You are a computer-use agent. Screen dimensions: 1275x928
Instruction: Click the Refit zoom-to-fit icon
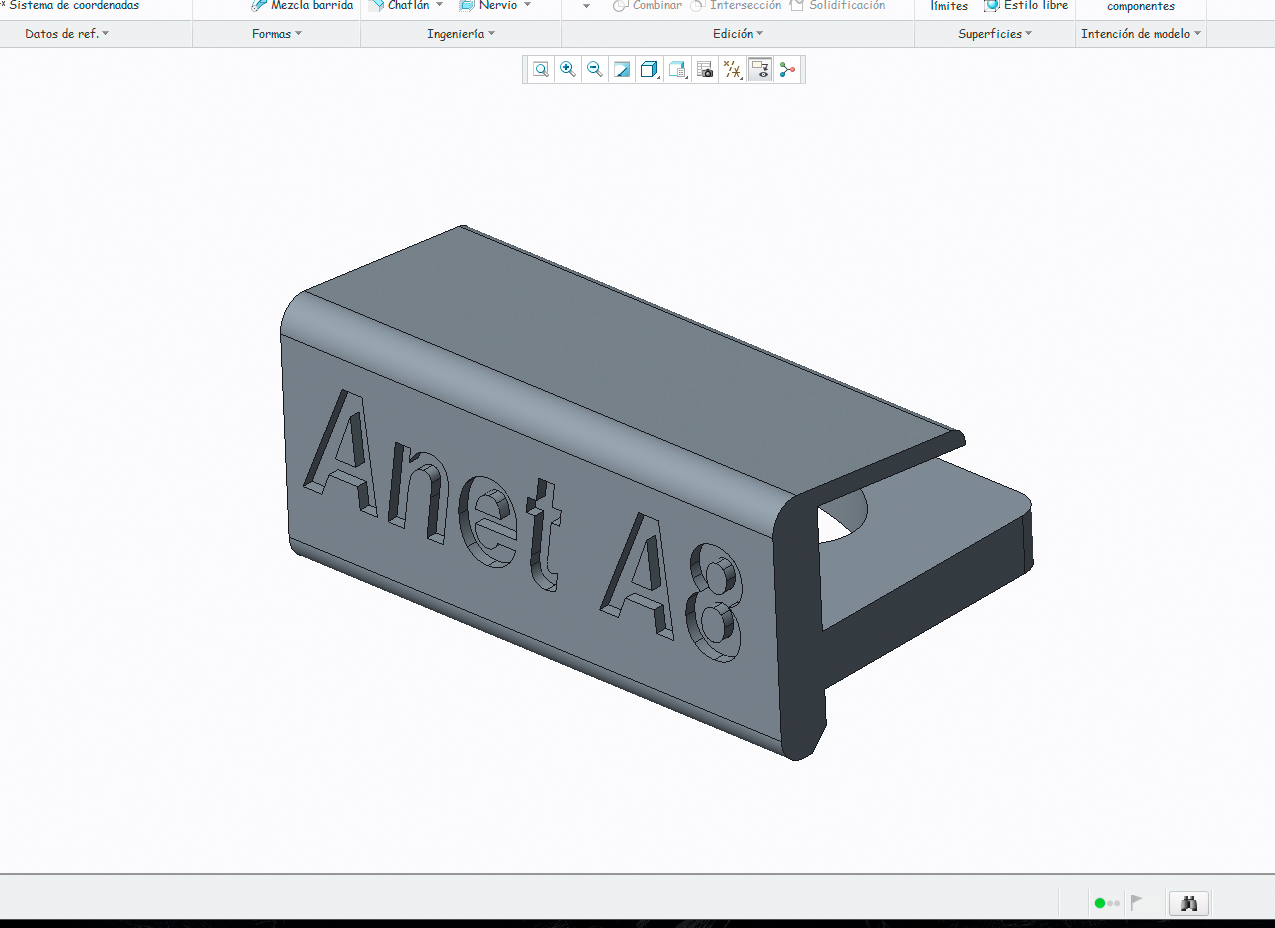(x=540, y=69)
